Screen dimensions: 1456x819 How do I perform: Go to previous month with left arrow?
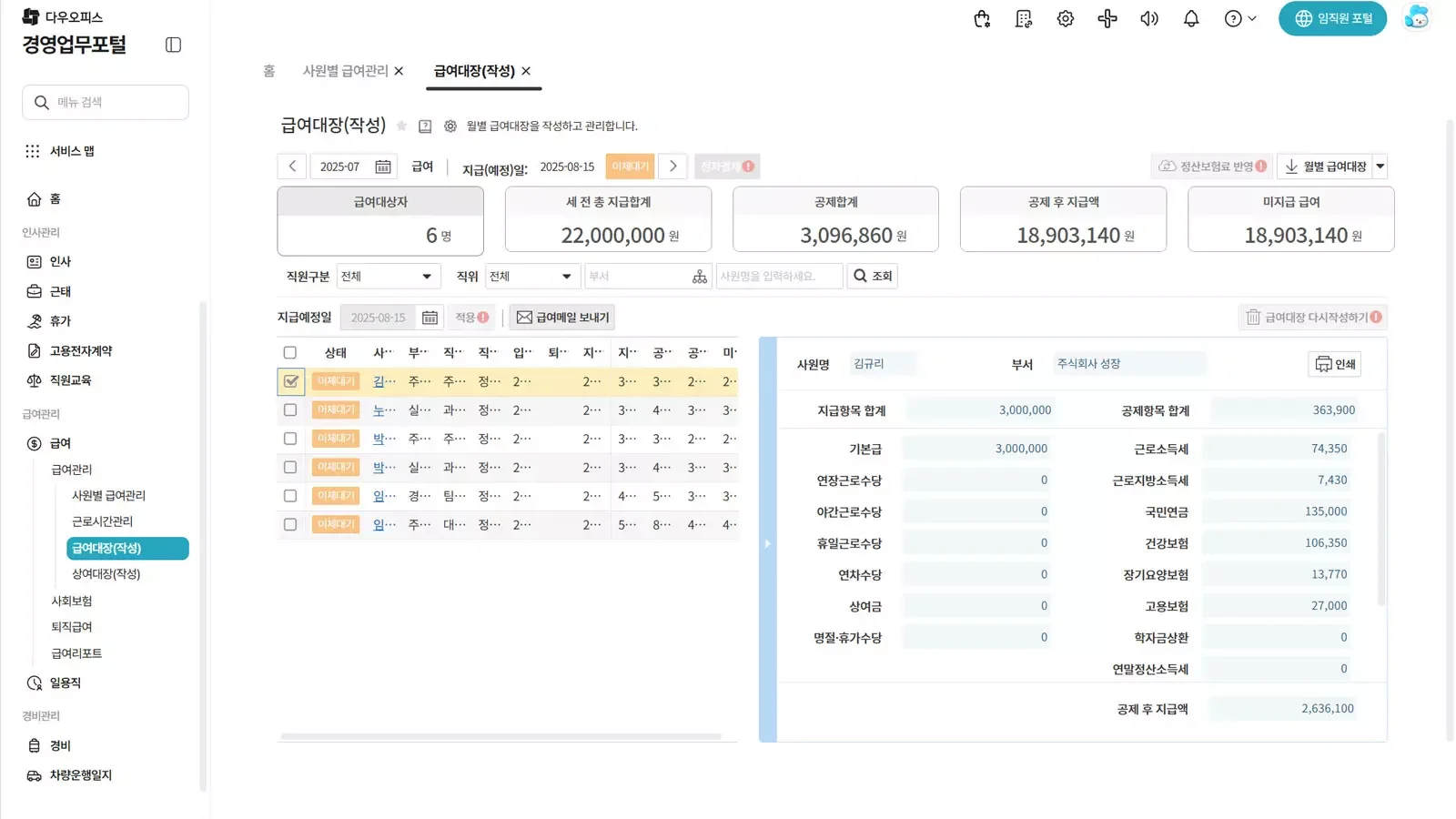click(x=292, y=167)
